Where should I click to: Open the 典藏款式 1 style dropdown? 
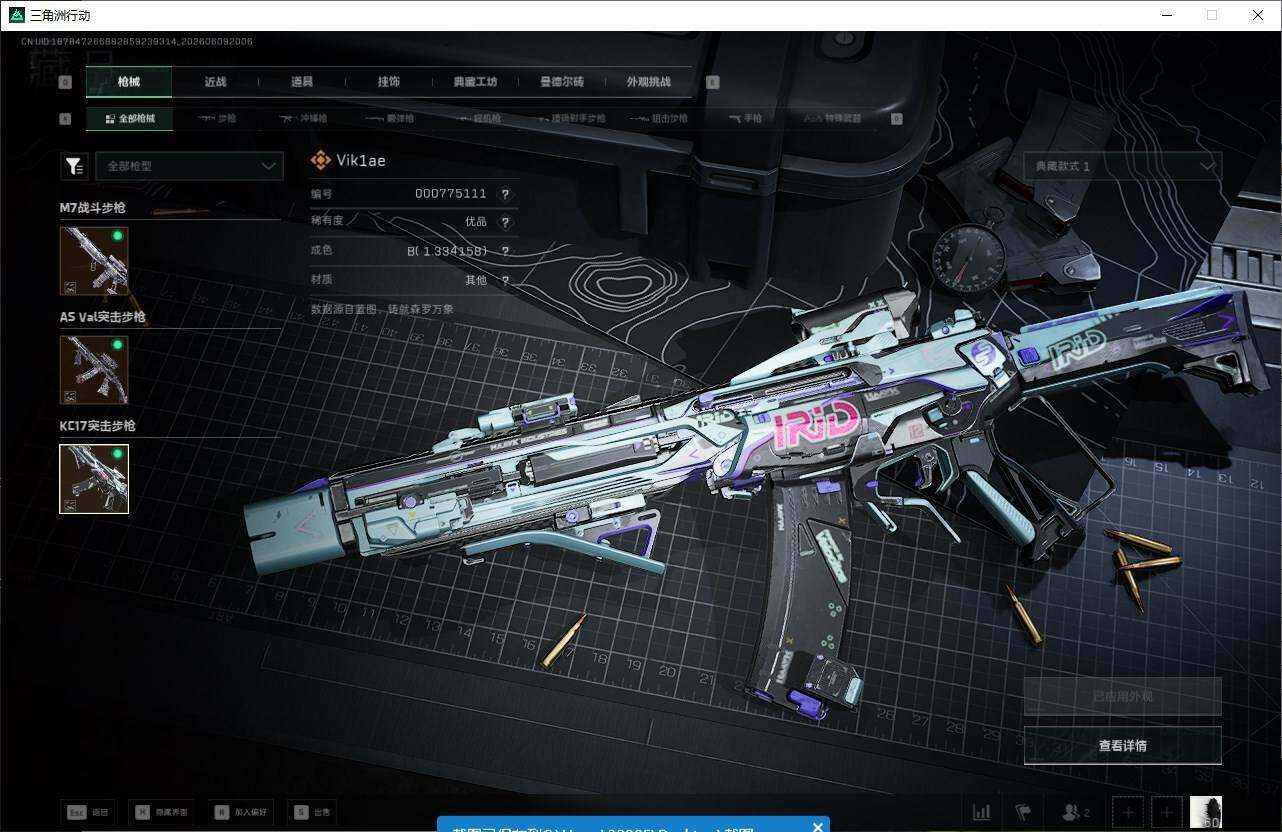pyautogui.click(x=1122, y=166)
